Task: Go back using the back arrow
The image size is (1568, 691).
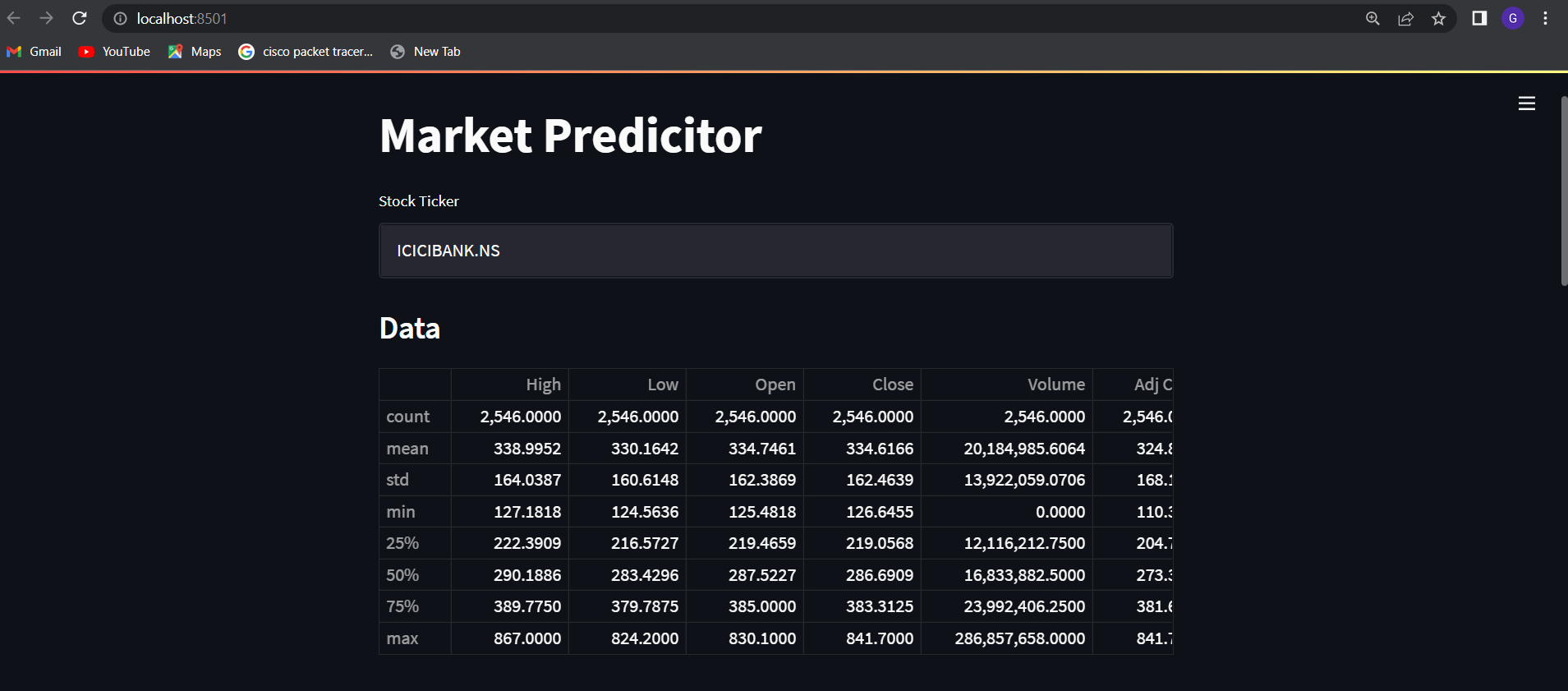Action: tap(14, 18)
